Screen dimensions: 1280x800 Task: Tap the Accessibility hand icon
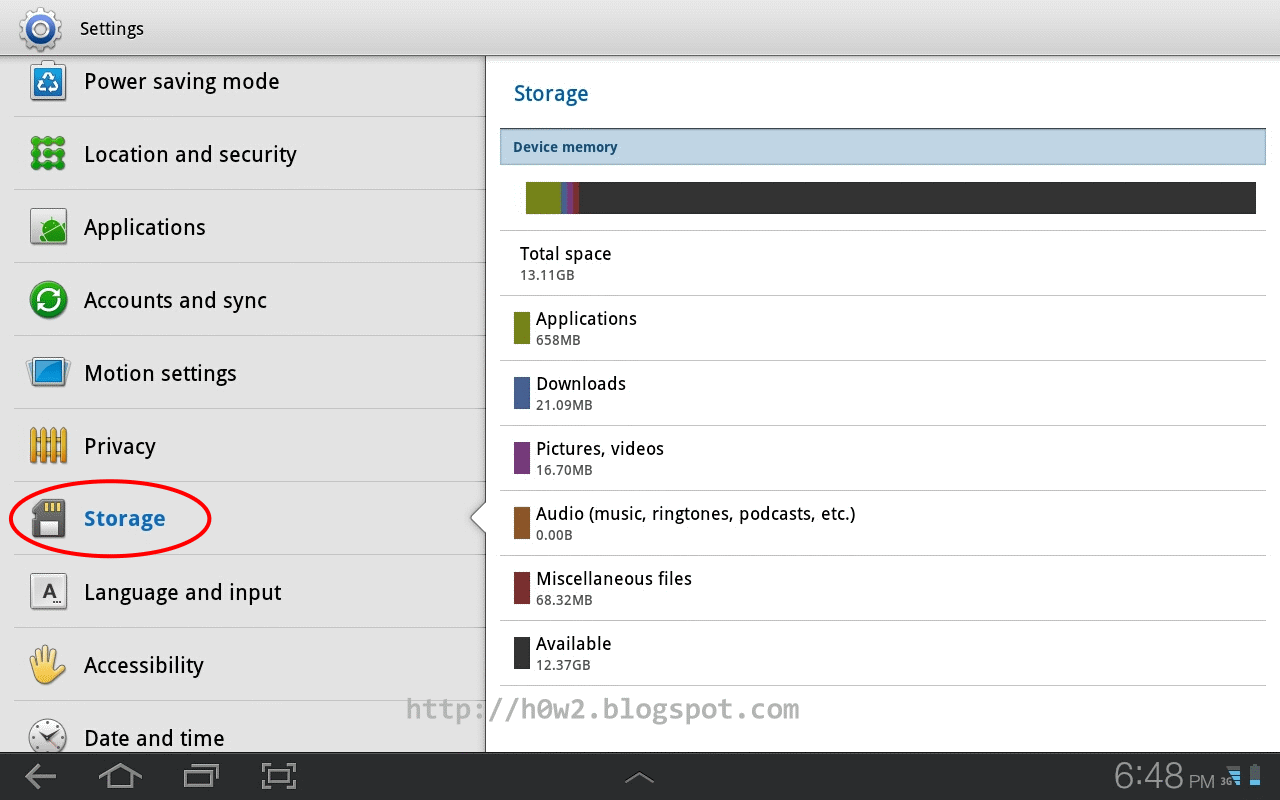click(x=48, y=665)
